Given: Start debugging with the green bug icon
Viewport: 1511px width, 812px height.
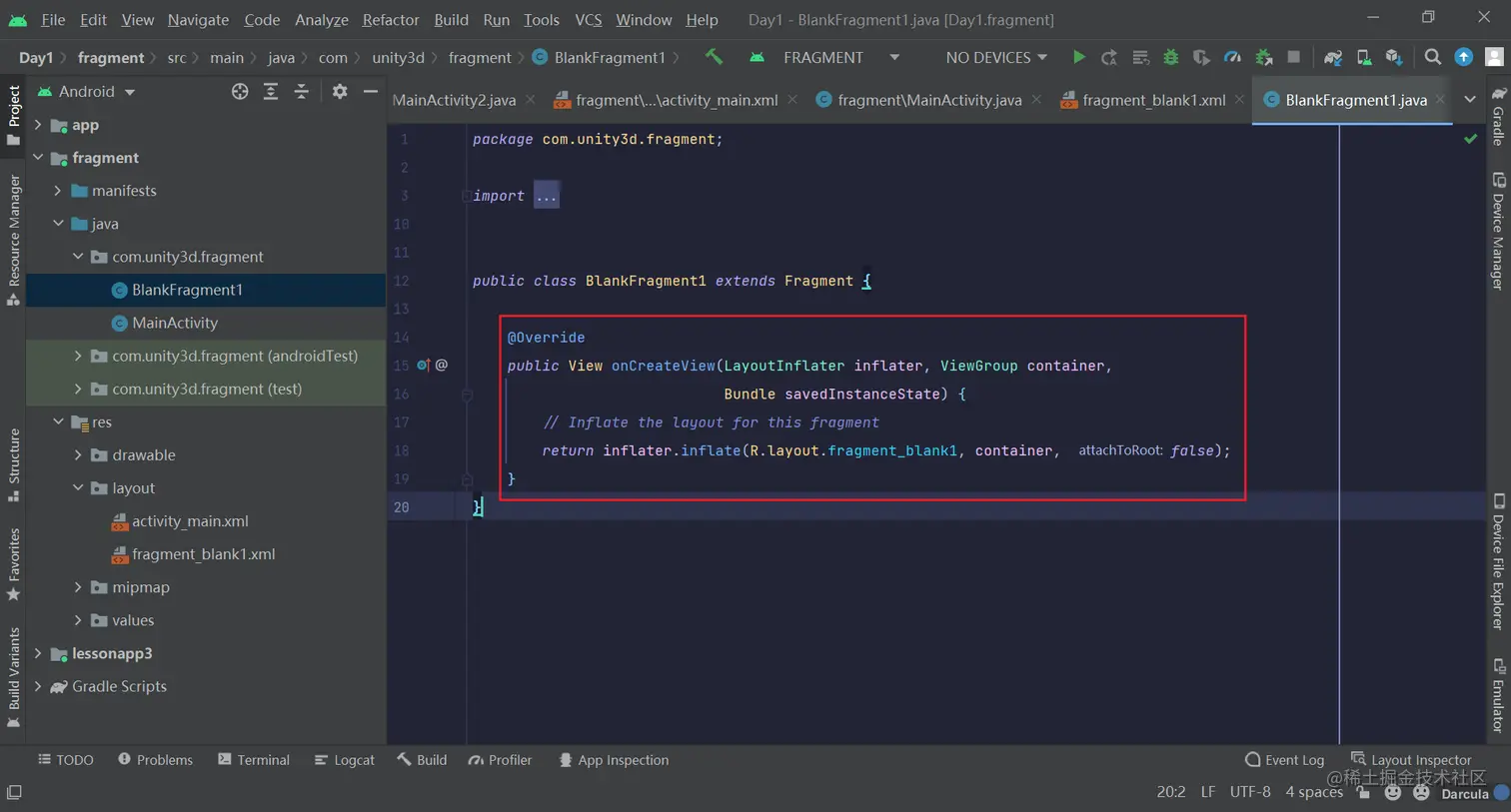Looking at the screenshot, I should point(1170,57).
